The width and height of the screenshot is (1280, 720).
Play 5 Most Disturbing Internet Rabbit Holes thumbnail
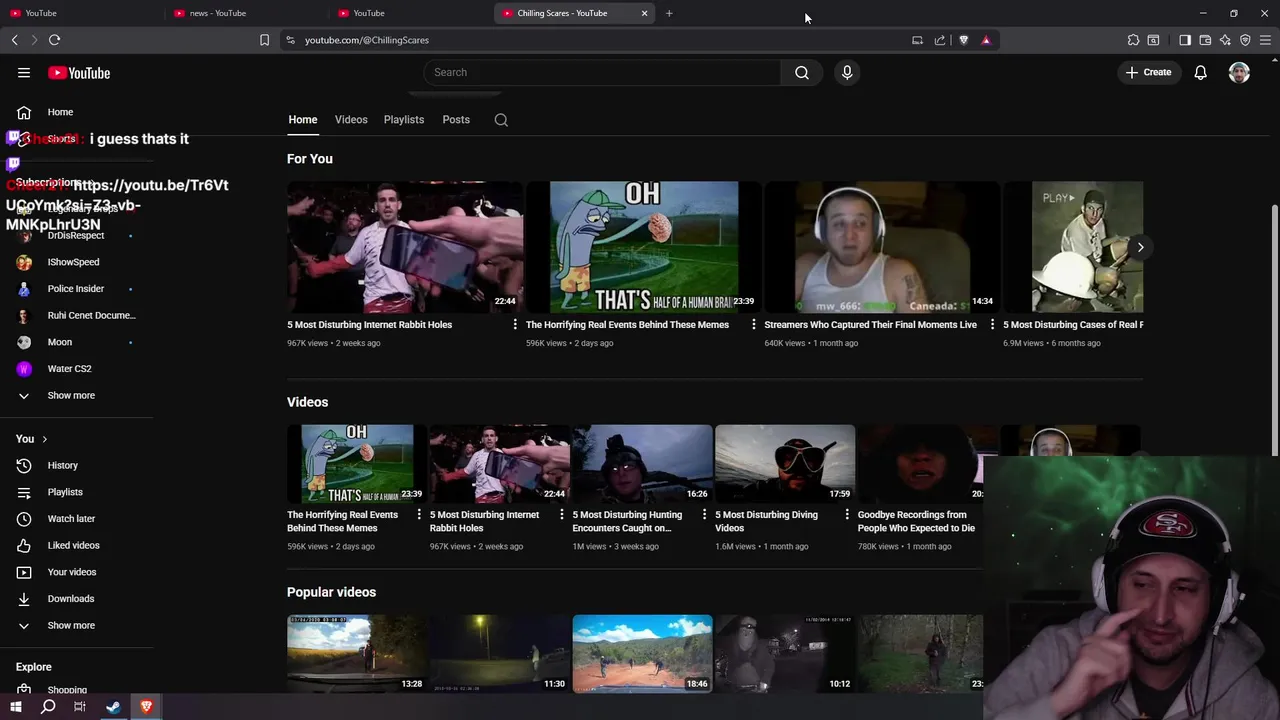point(405,247)
